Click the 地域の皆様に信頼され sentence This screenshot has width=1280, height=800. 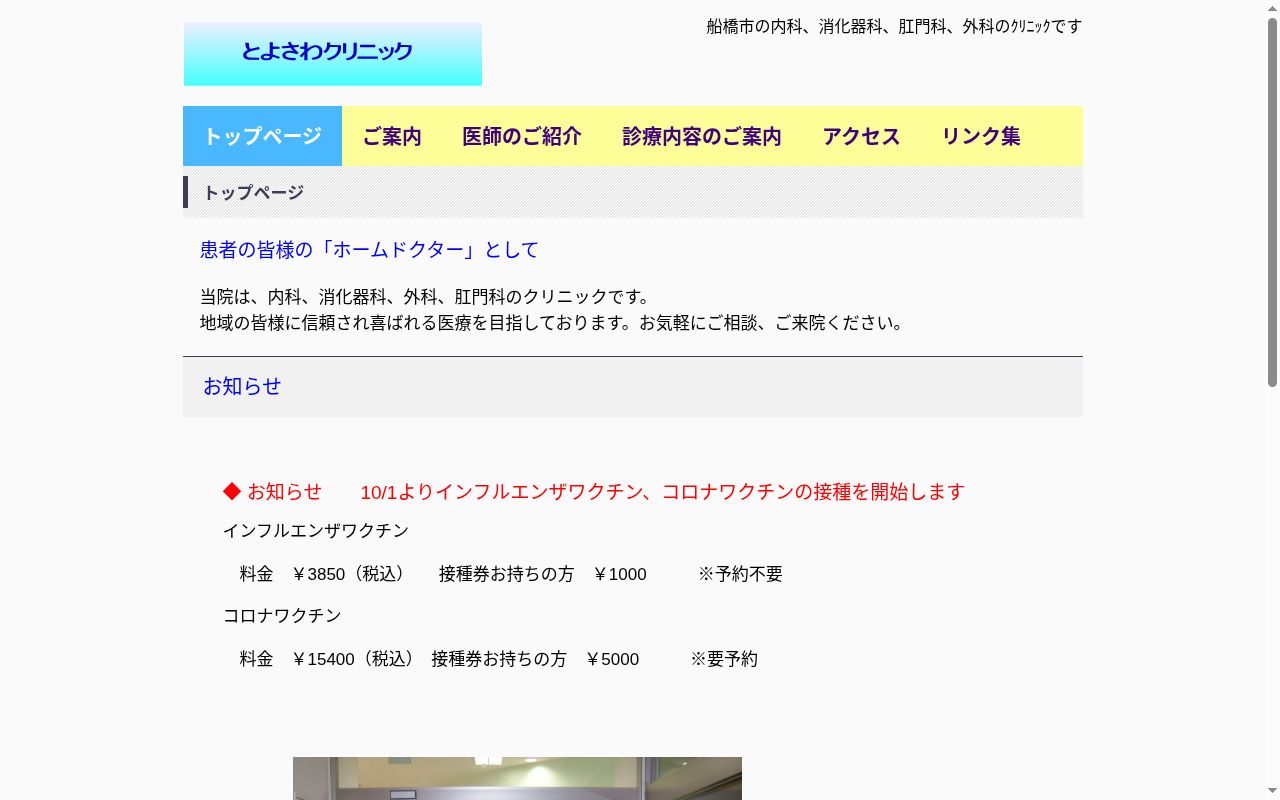click(551, 323)
